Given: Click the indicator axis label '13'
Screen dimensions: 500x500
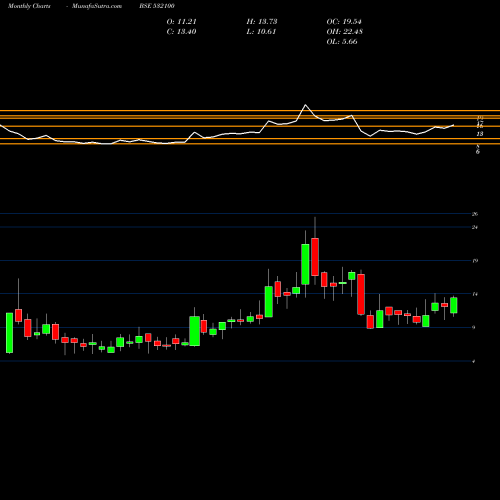Looking at the screenshot, I should [480, 134].
